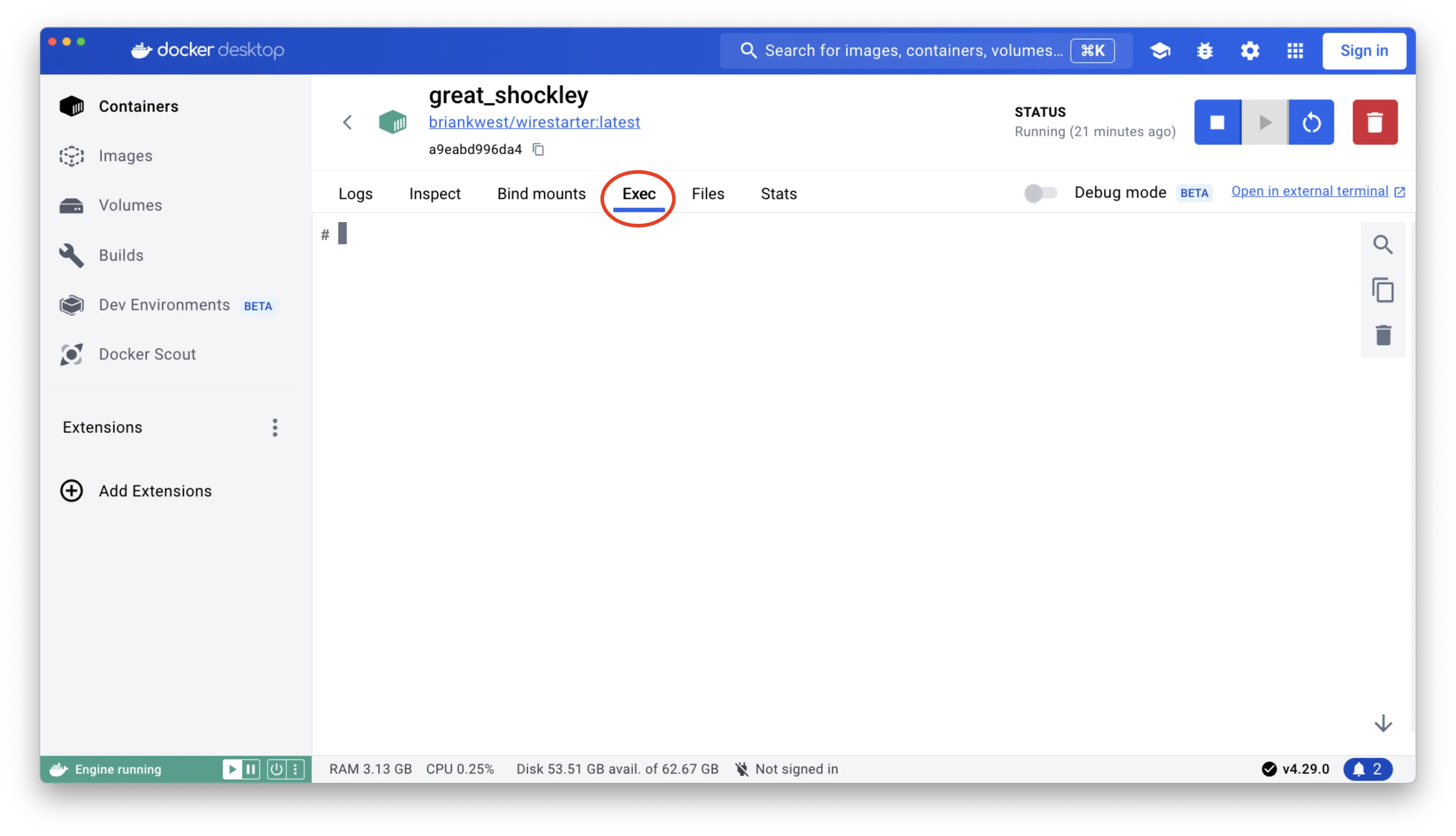Click the Disk 53.51 GB avail. status text
Viewport: 1456px width, 836px height.
(617, 769)
